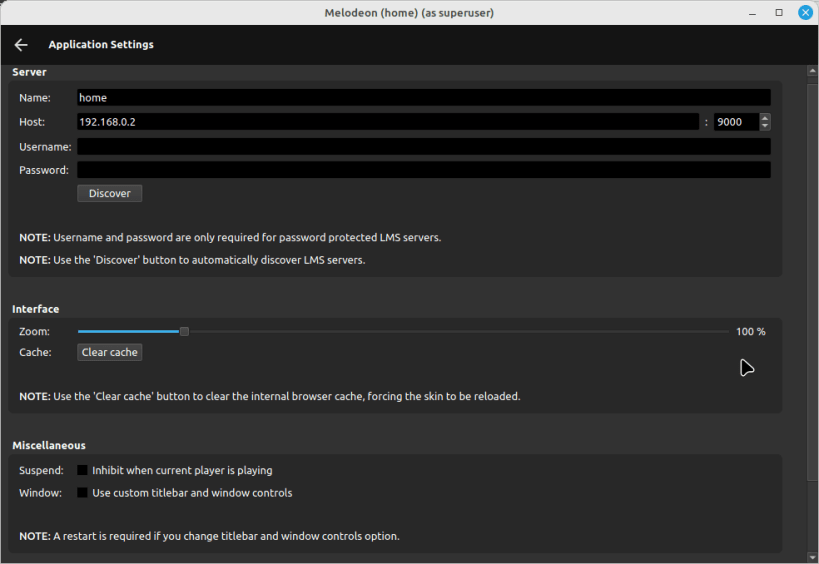Enable Inhibit when current player is playing
Viewport: 819px width, 564px height.
pyautogui.click(x=82, y=470)
